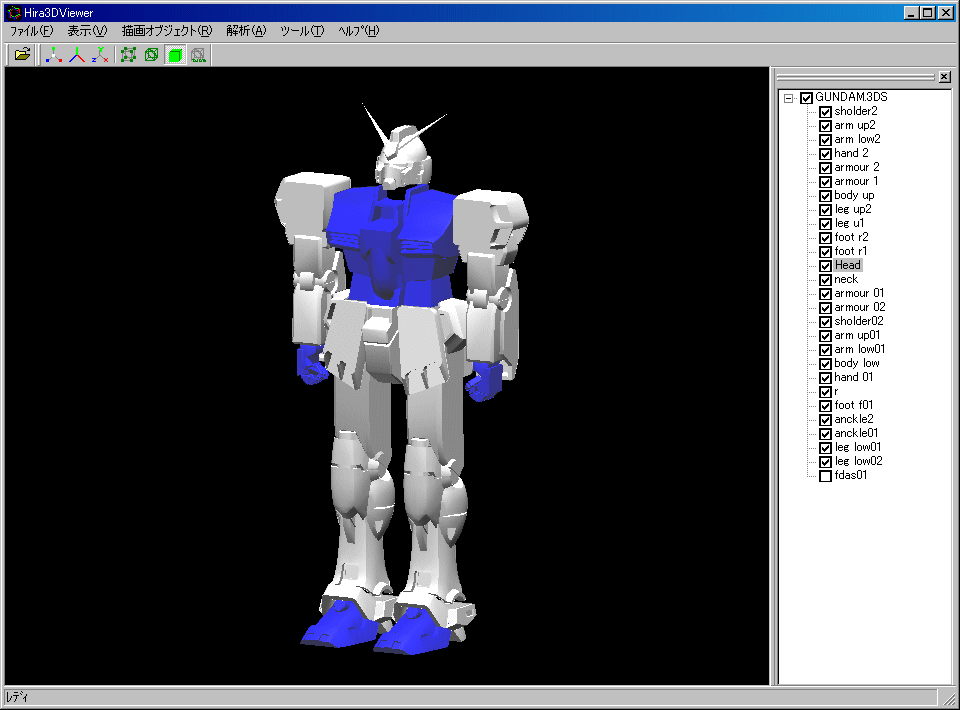The width and height of the screenshot is (960, 710).
Task: Select the anckle01 tree label
Action: (856, 433)
